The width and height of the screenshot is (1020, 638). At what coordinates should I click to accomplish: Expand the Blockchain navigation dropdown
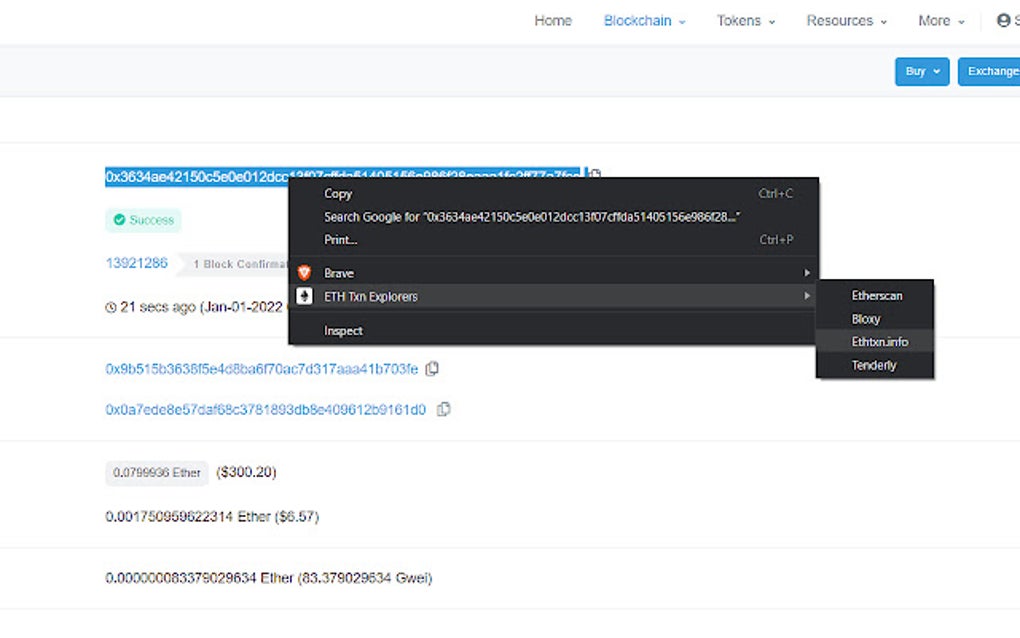643,20
